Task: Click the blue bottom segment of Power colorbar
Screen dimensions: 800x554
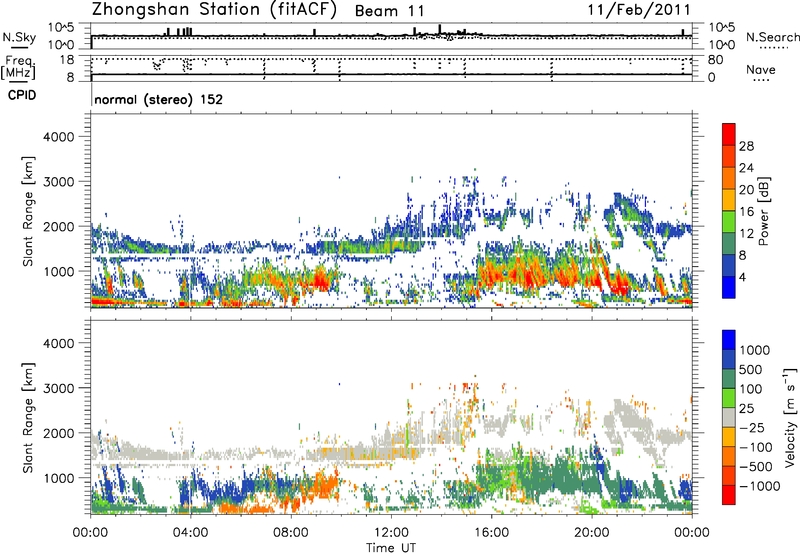Action: 729,287
